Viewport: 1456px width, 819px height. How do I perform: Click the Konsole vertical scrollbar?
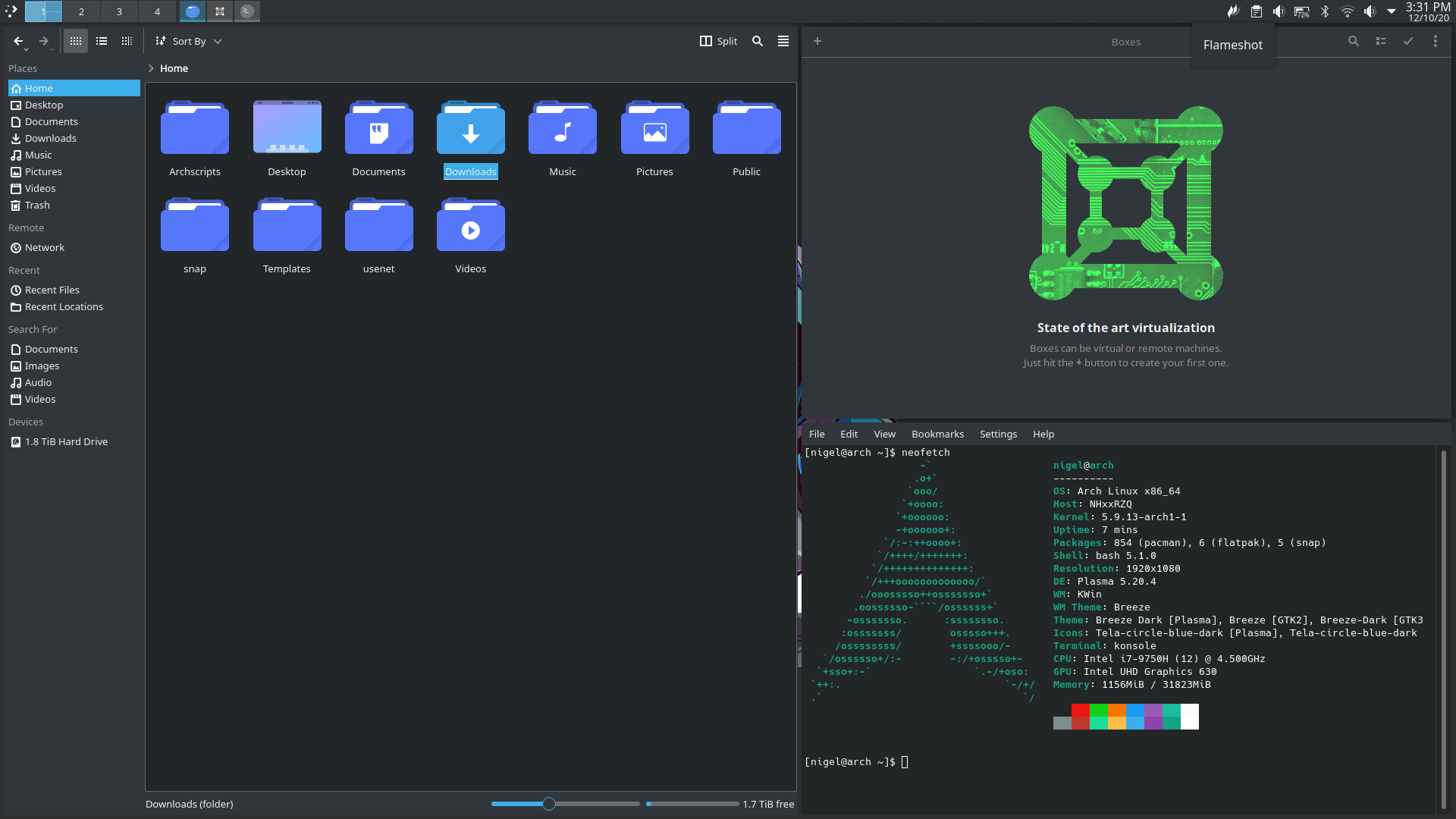(1443, 629)
